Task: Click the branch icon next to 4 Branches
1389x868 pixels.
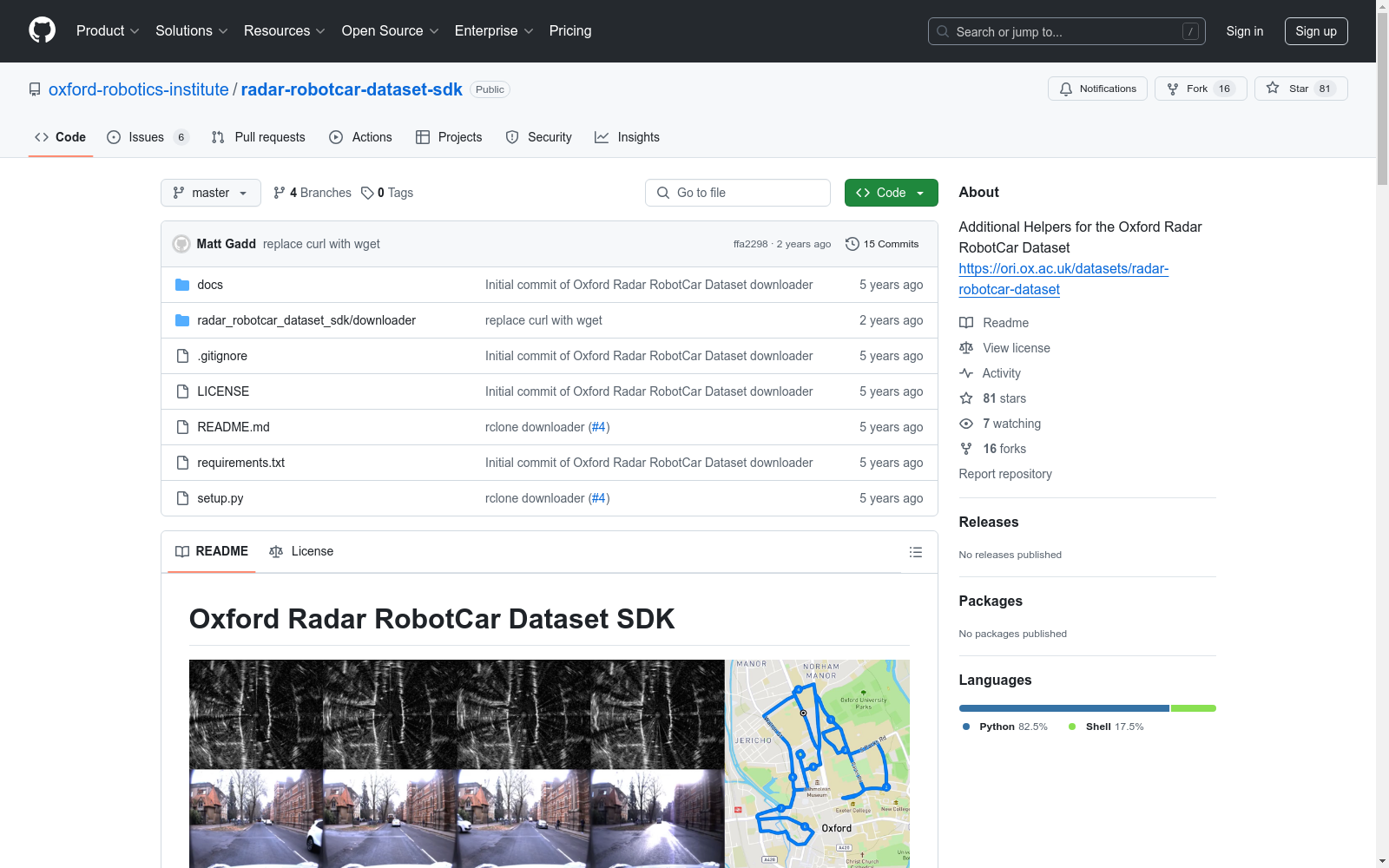Action: (280, 193)
